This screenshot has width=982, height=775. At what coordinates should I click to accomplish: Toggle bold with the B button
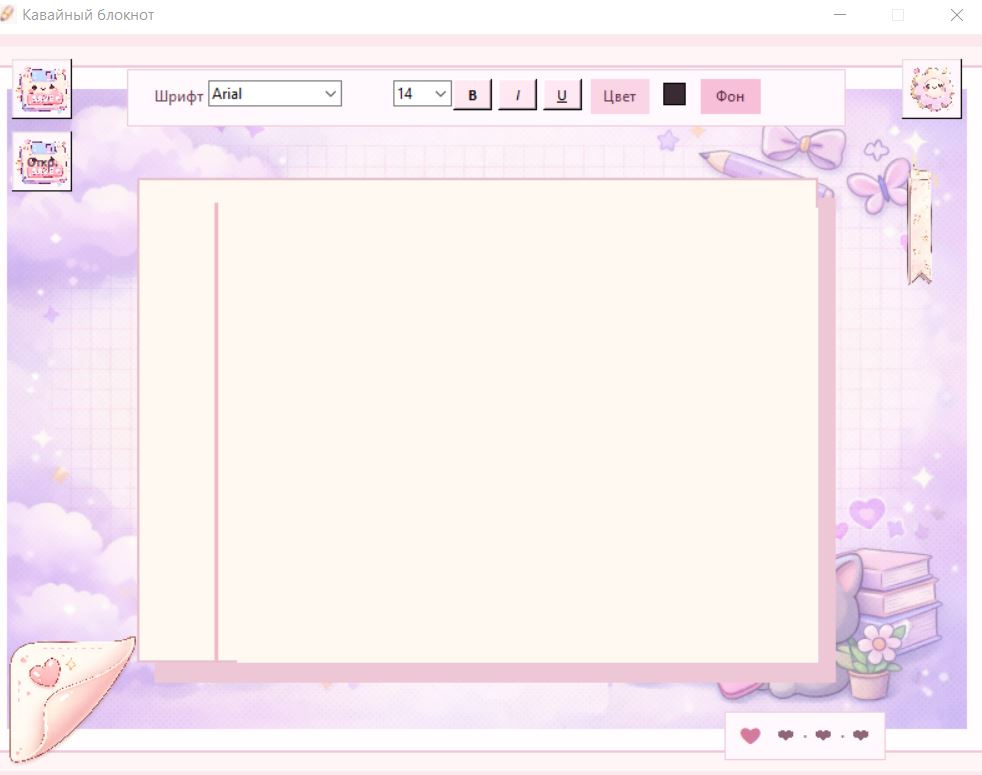tap(472, 95)
